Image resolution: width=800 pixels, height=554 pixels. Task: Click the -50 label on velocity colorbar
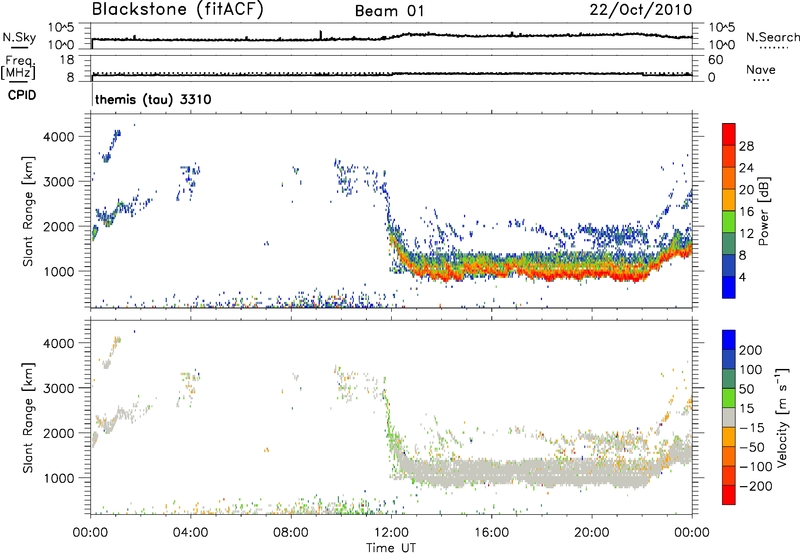click(x=752, y=447)
